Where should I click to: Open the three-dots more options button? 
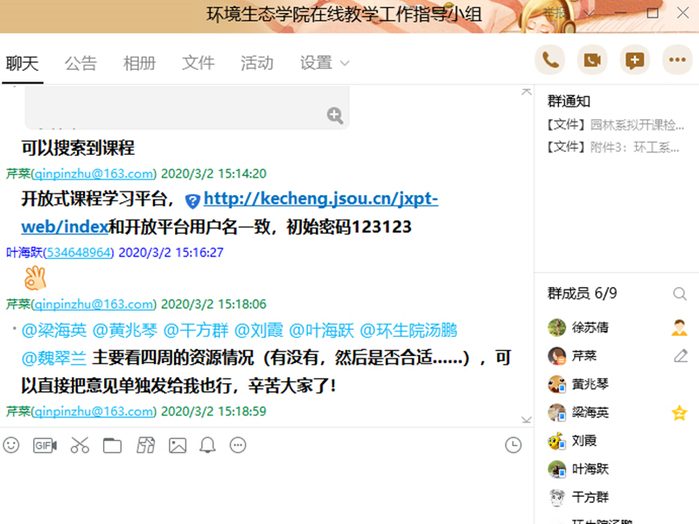click(x=677, y=61)
